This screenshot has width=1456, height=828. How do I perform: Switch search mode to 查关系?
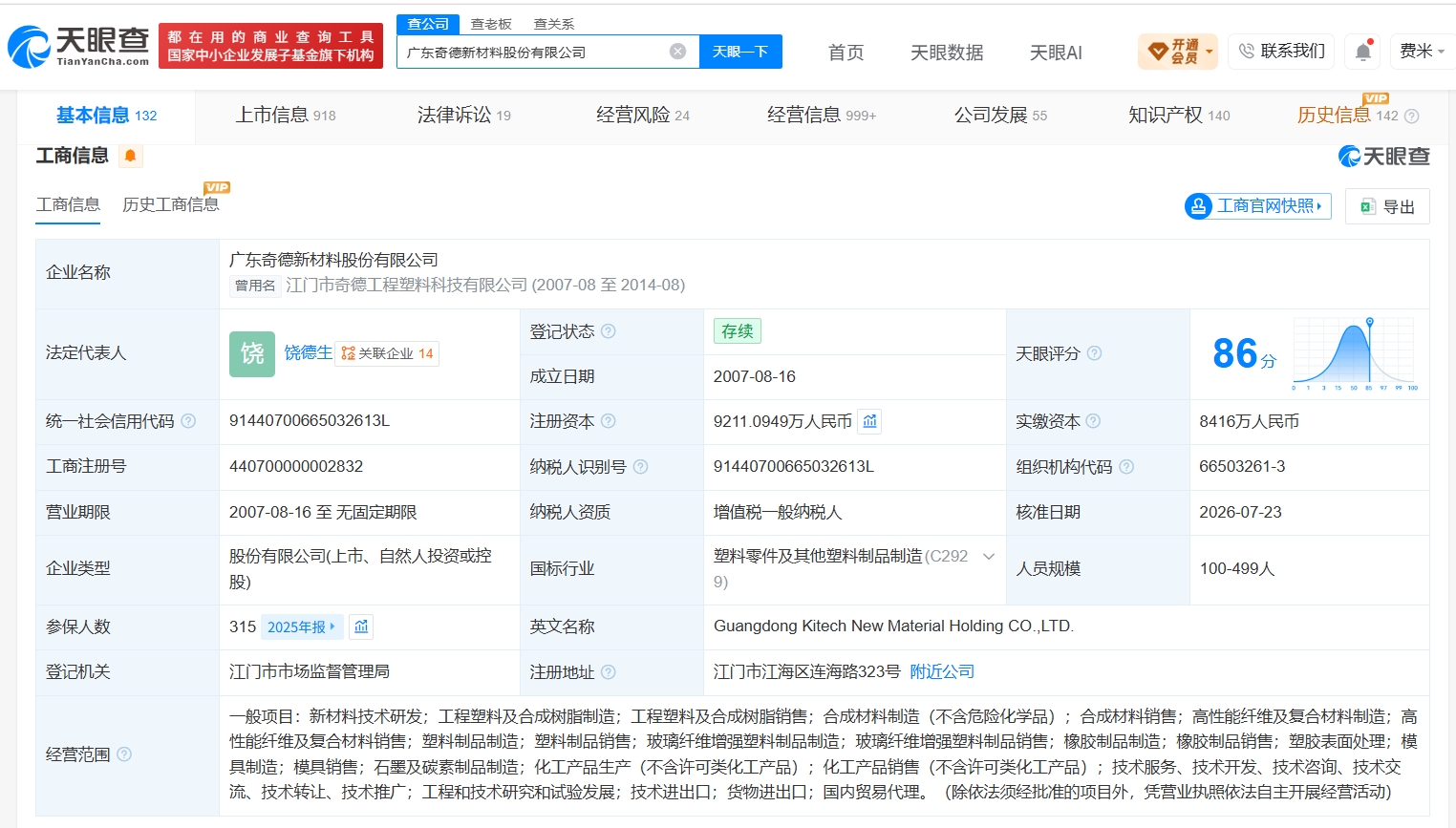554,24
